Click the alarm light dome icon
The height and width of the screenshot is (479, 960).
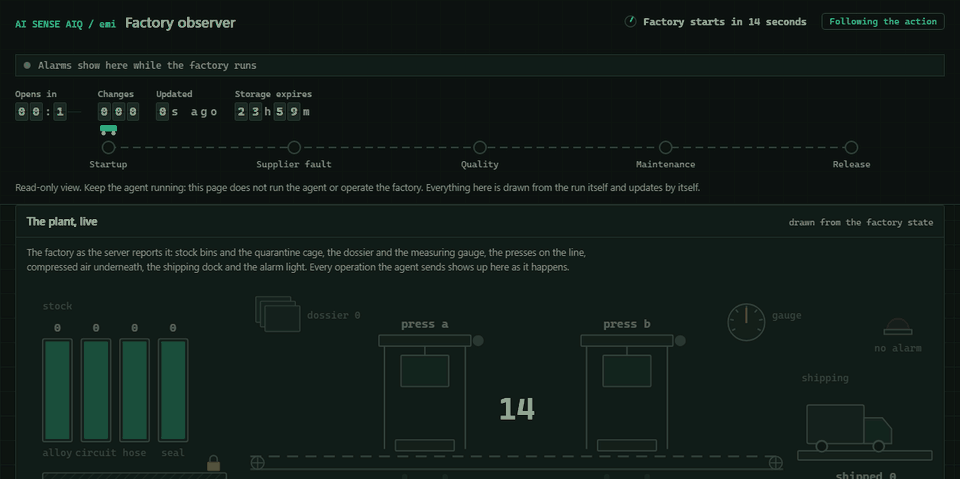(898, 326)
